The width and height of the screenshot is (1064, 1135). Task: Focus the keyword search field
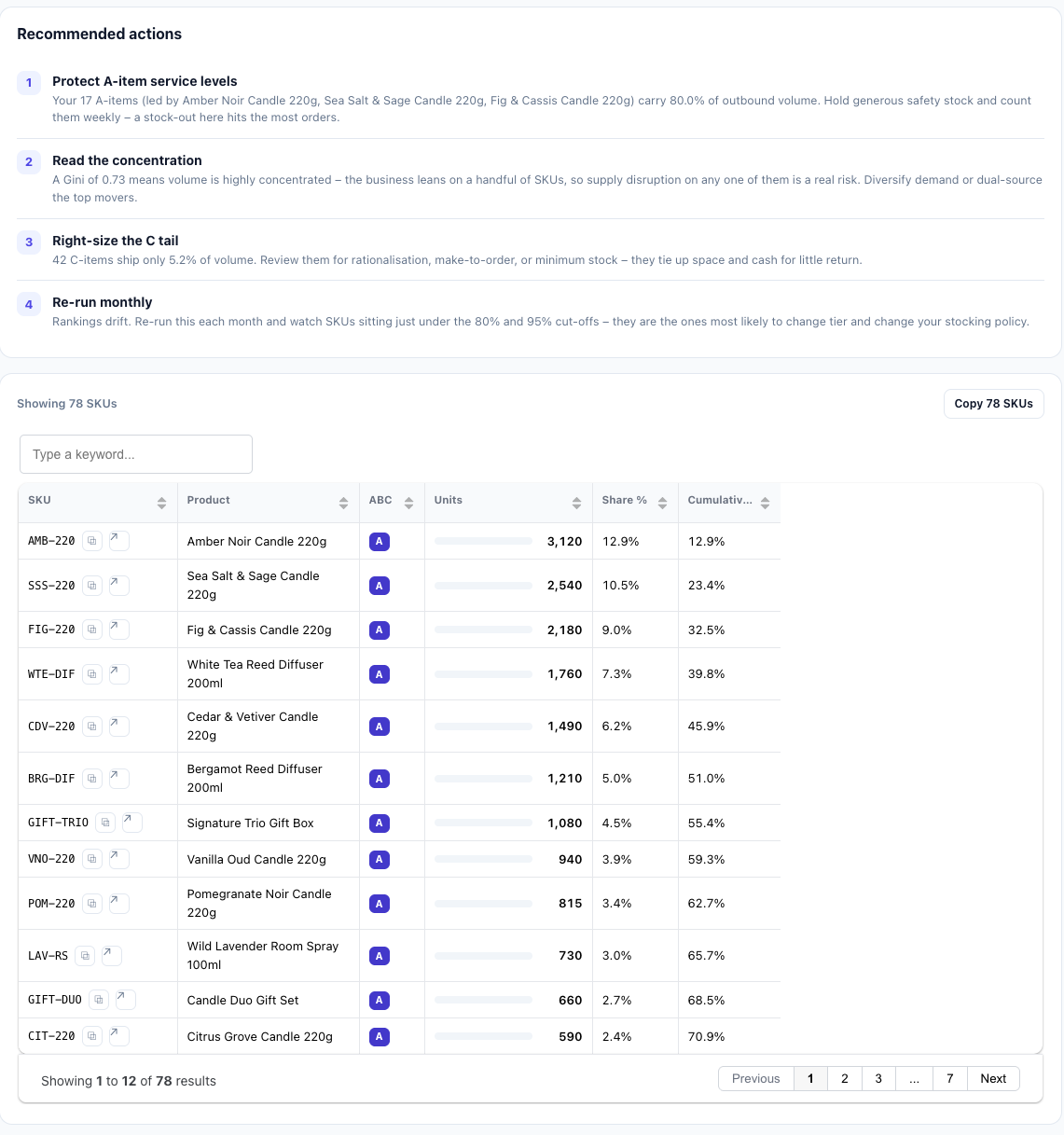136,454
